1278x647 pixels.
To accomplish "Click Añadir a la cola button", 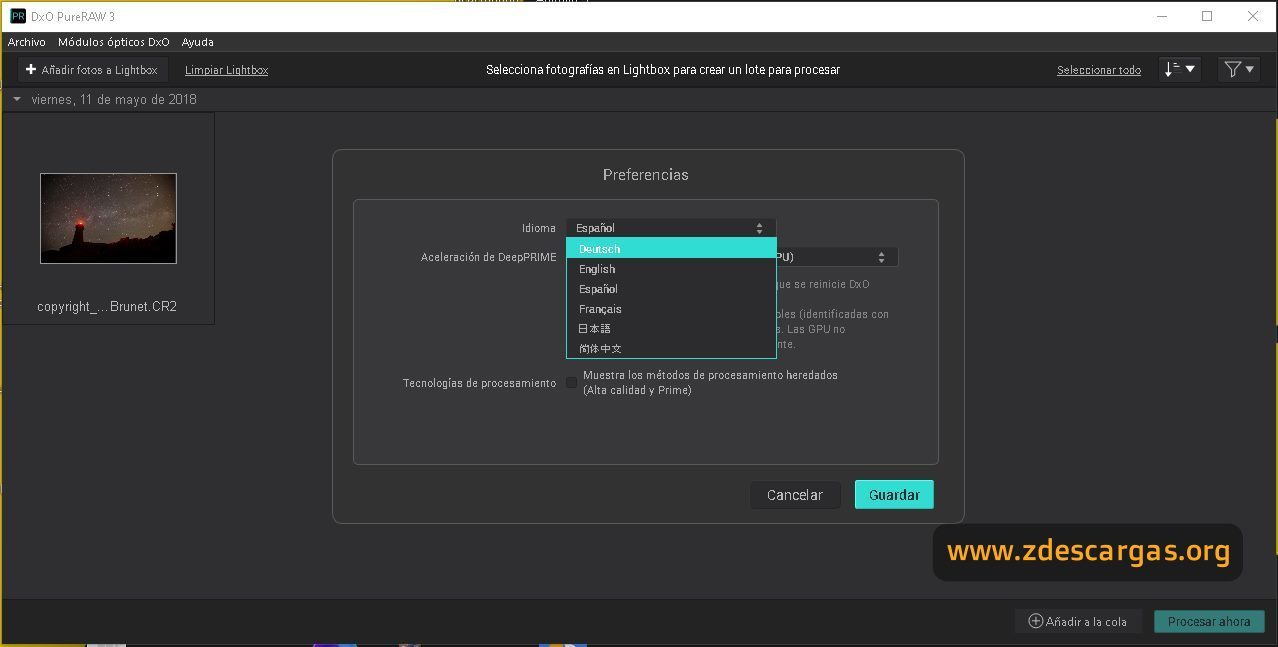I will 1078,621.
